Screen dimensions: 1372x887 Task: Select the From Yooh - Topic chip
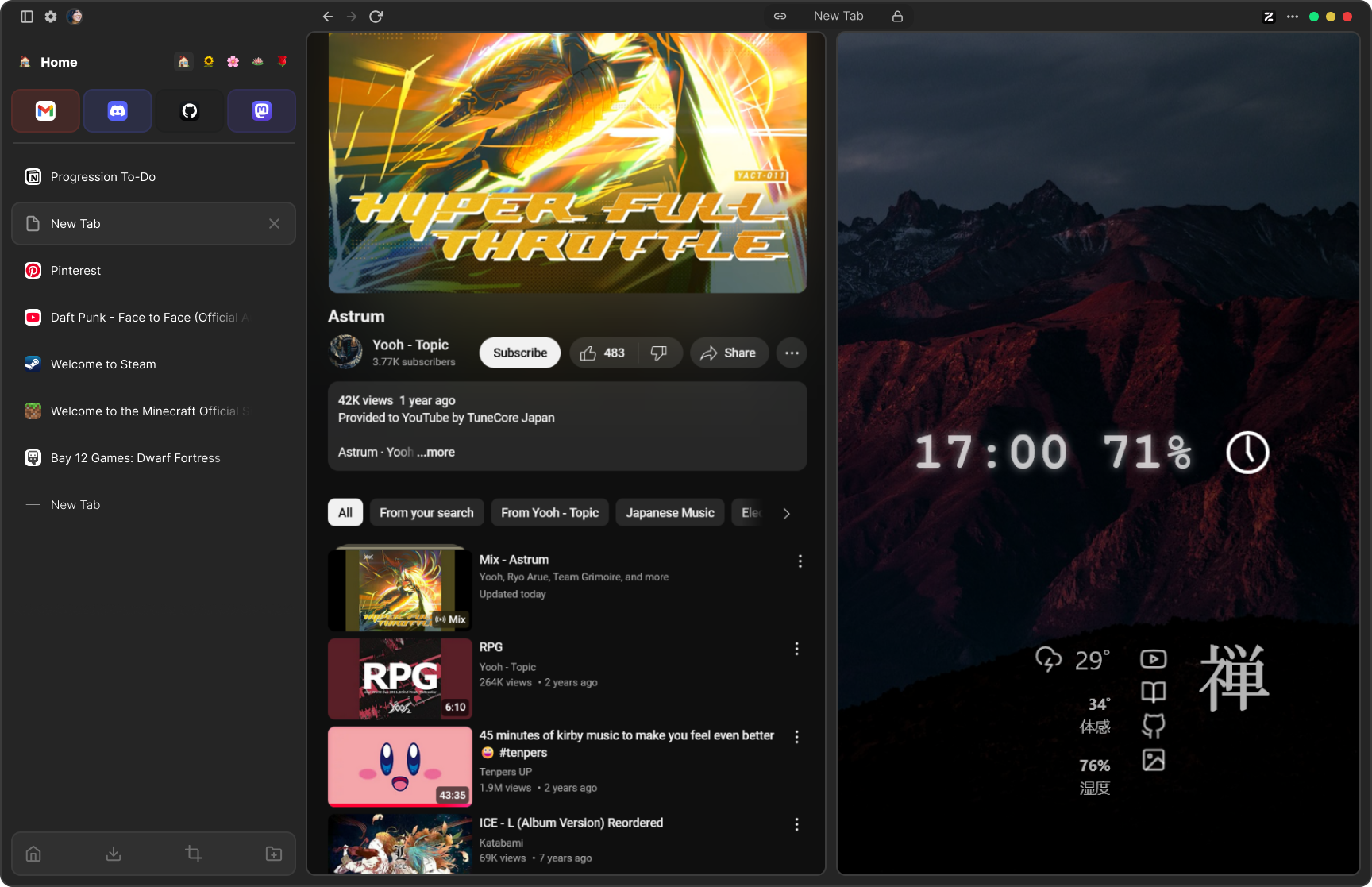click(550, 513)
